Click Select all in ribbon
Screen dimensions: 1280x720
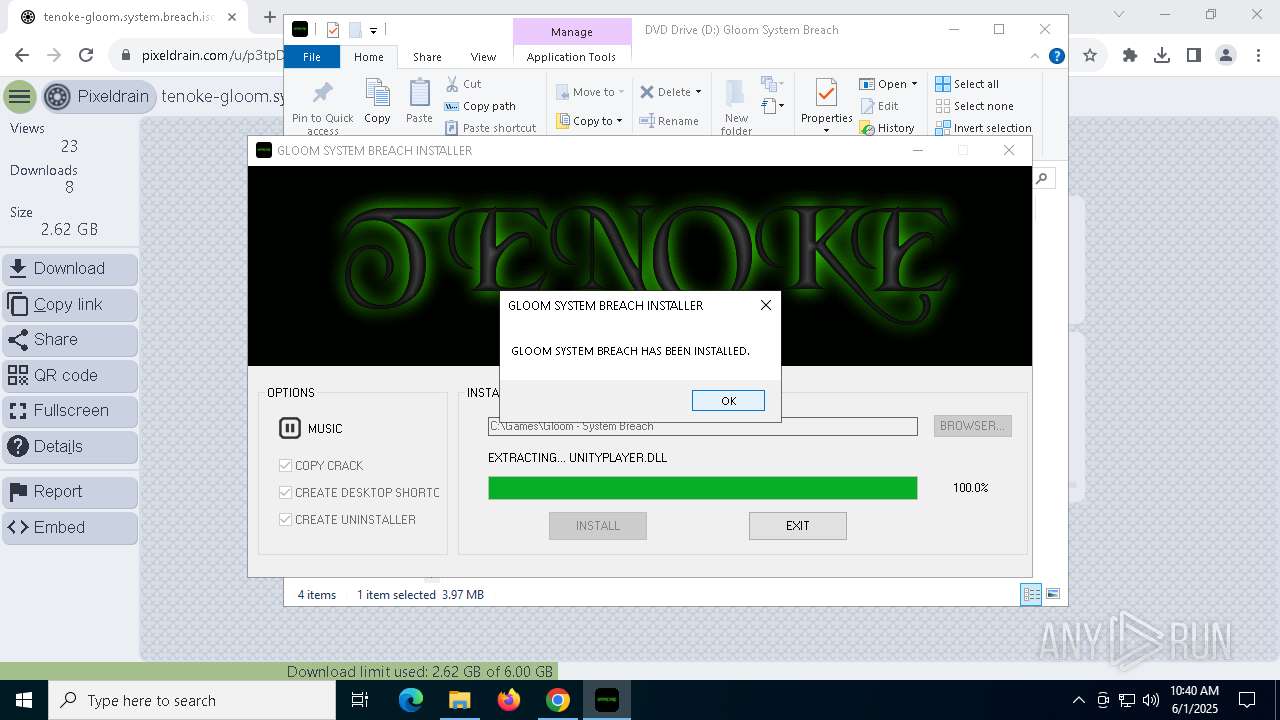tap(967, 84)
